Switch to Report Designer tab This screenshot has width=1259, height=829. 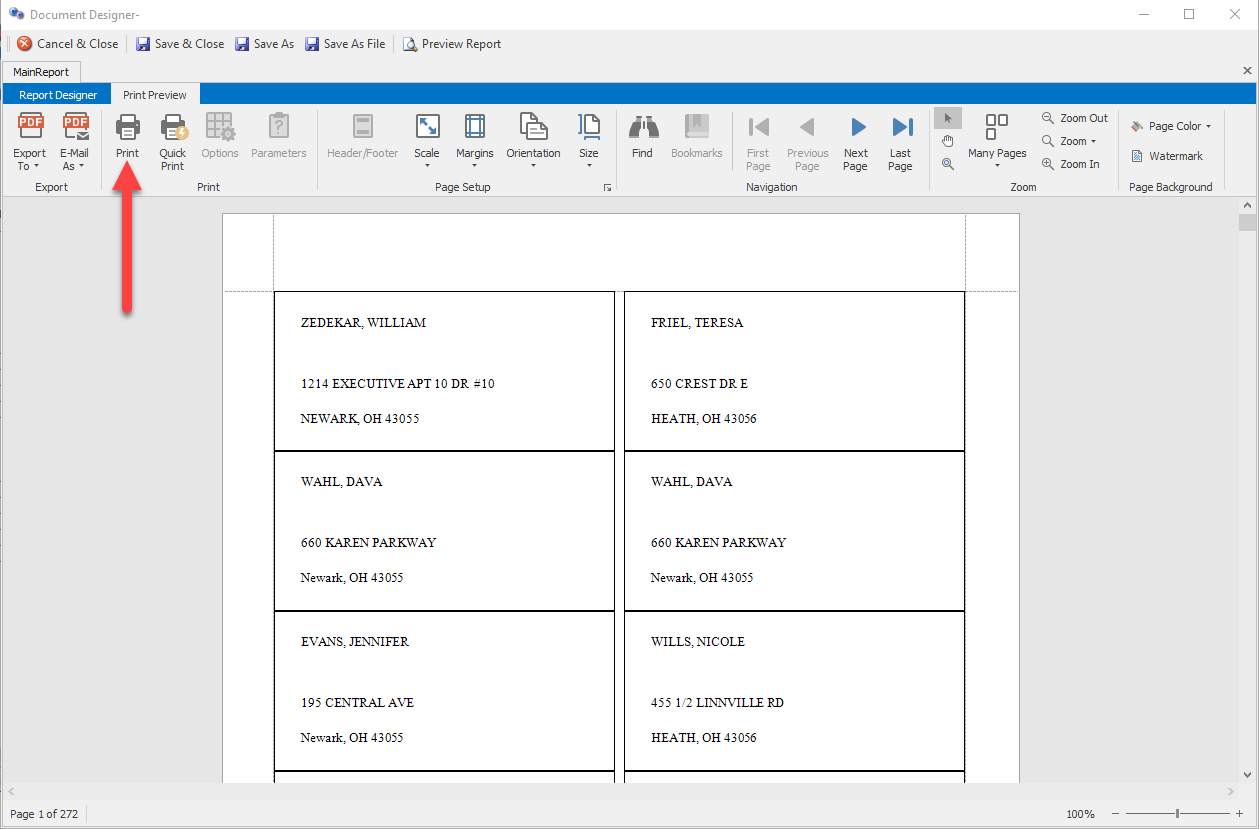[58, 95]
